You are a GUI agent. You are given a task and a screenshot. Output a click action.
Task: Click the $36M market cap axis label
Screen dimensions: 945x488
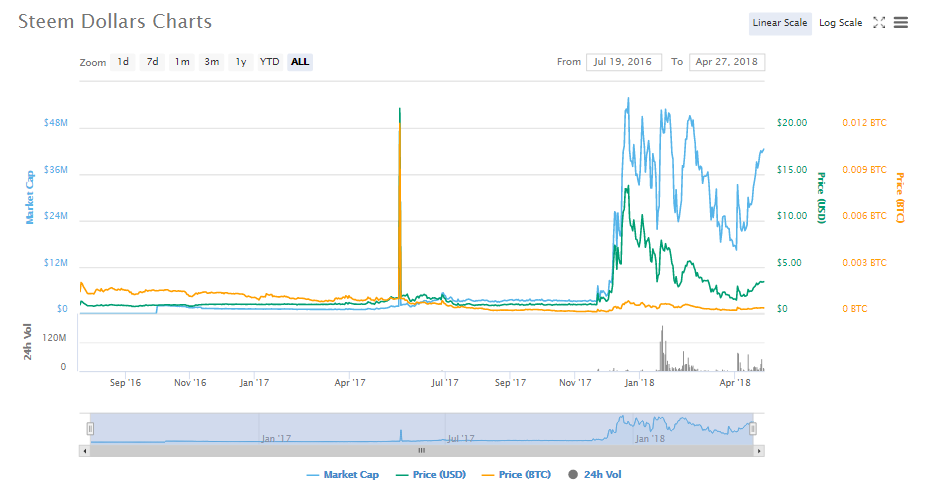pyautogui.click(x=55, y=170)
